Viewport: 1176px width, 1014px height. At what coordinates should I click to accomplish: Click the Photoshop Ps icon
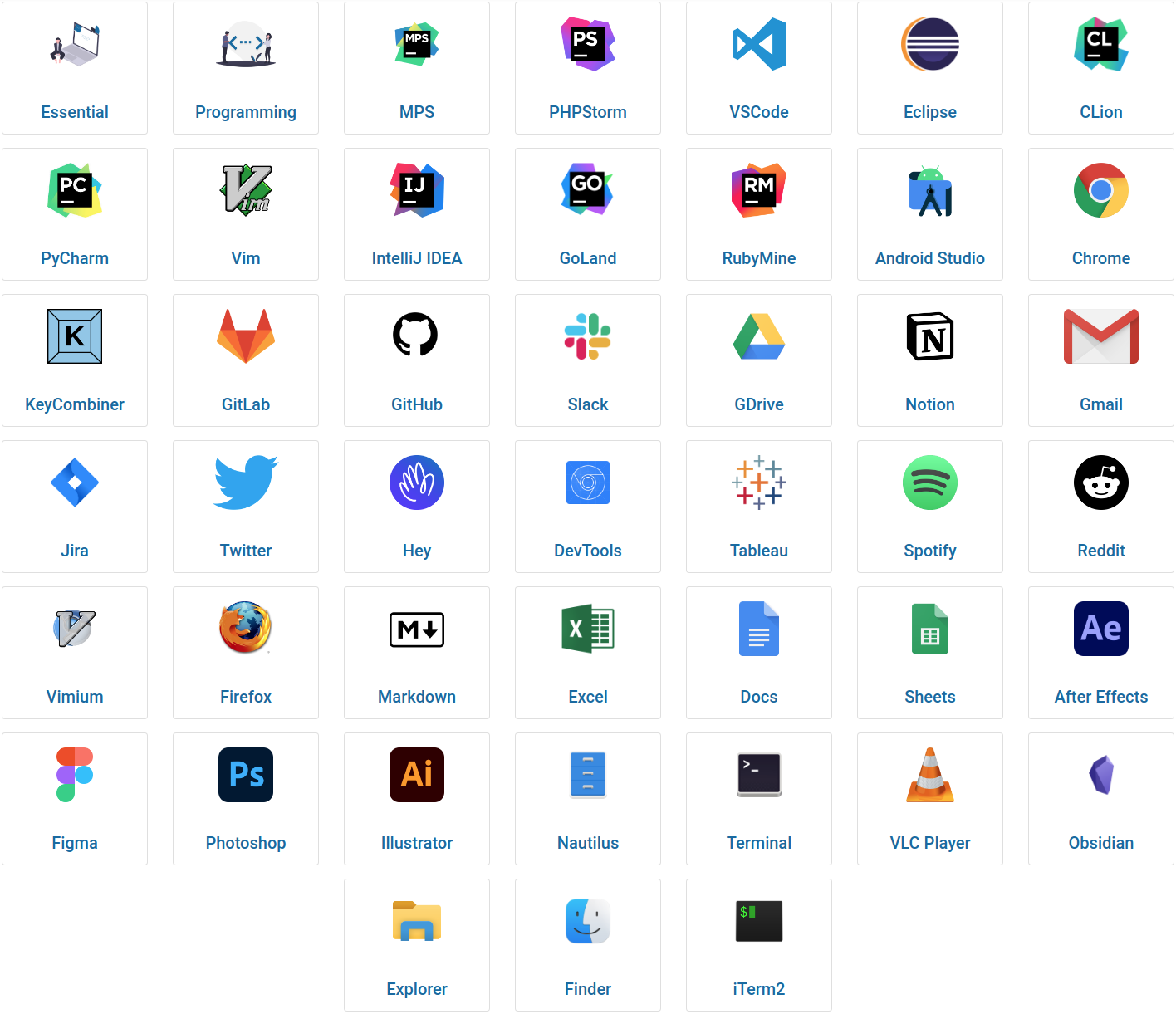[x=246, y=775]
